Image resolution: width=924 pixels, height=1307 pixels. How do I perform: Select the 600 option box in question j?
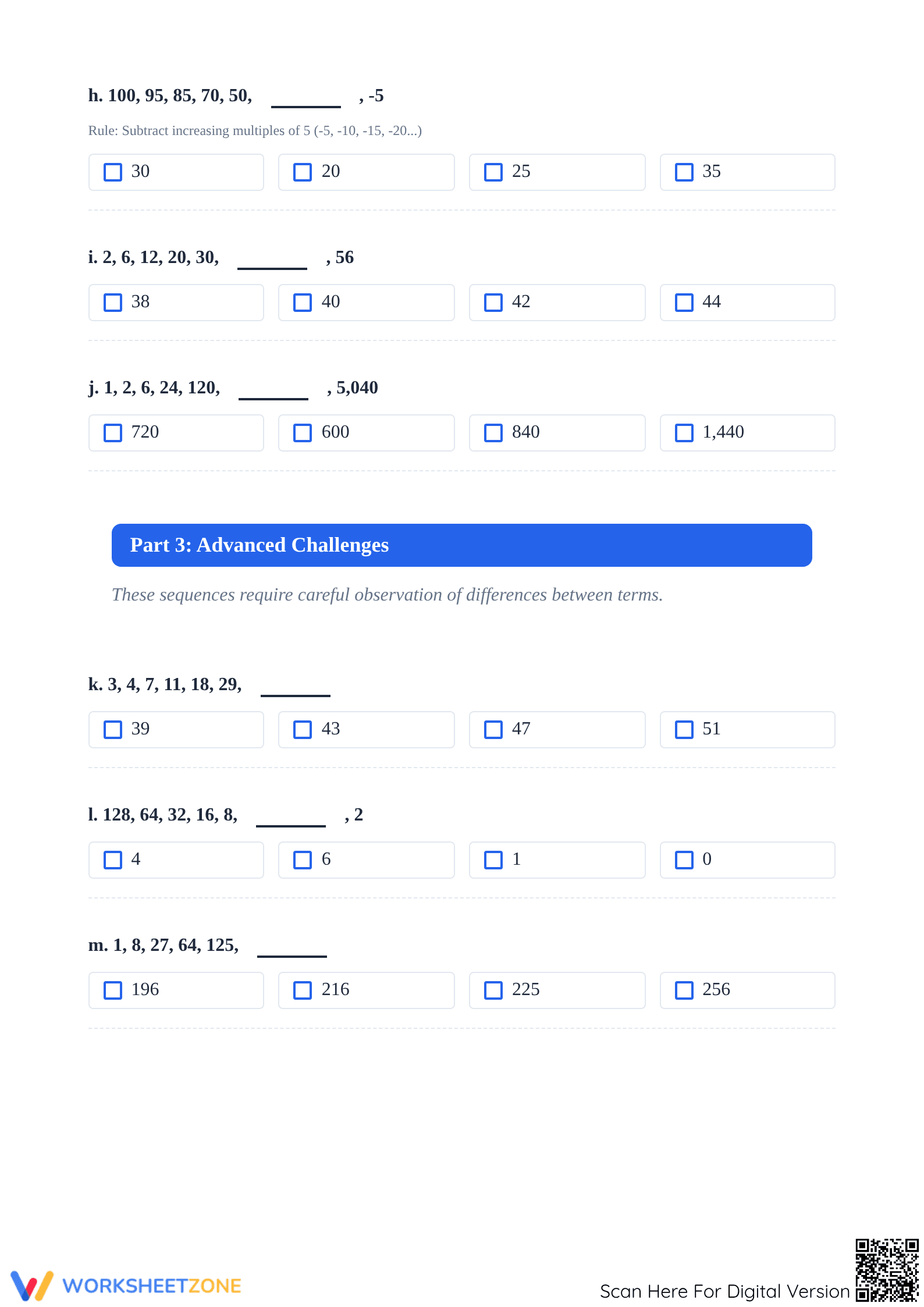[367, 433]
